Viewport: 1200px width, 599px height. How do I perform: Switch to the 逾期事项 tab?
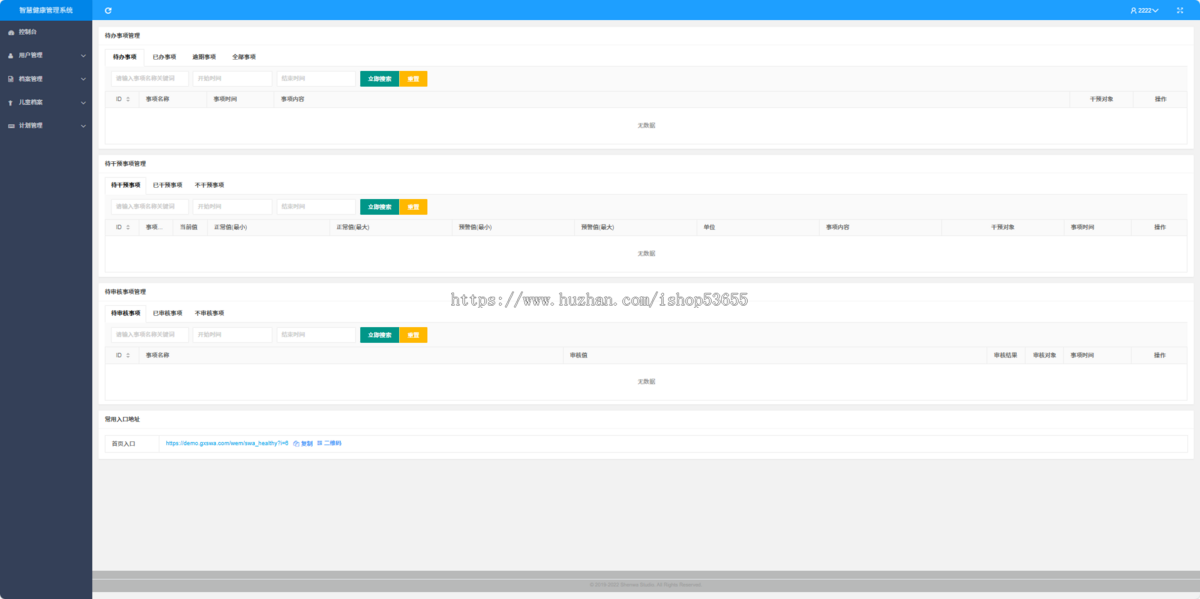click(204, 57)
